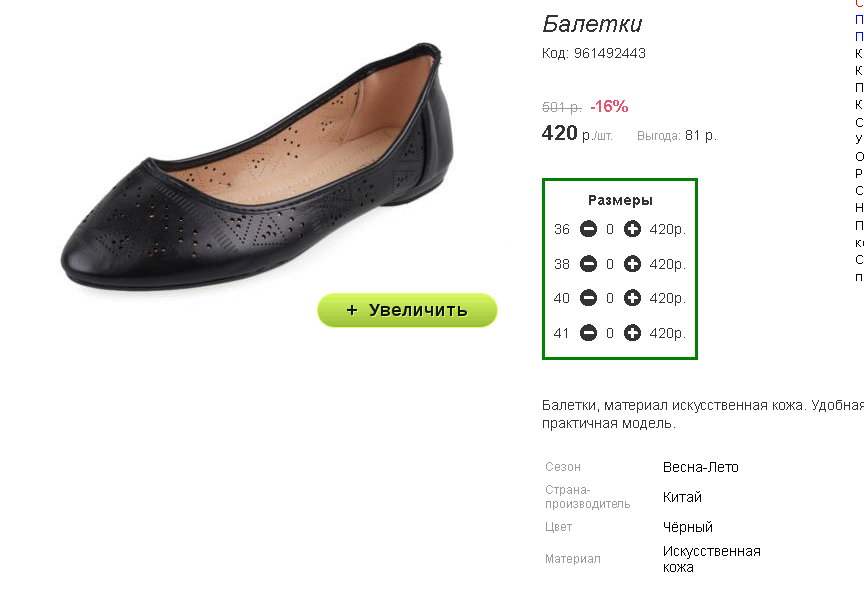864x597 pixels.
Task: Select quantity field for size 36
Action: coord(610,229)
